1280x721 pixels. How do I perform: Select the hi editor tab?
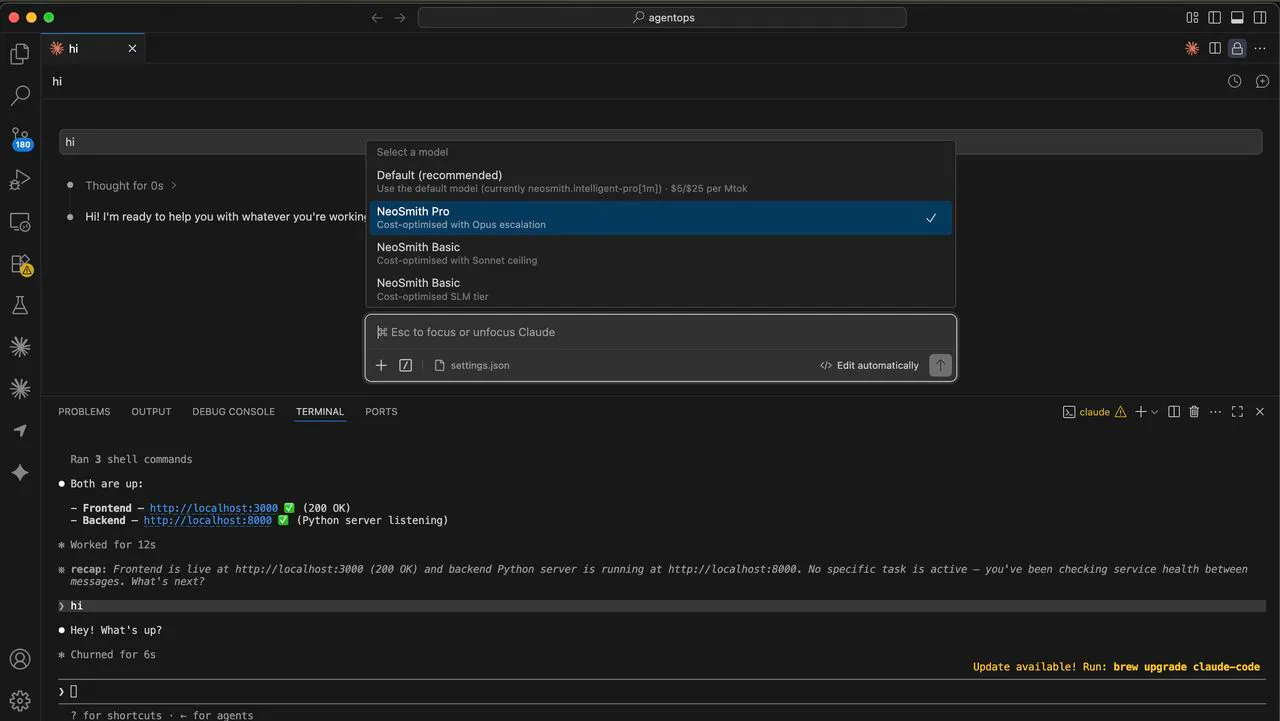(93, 48)
